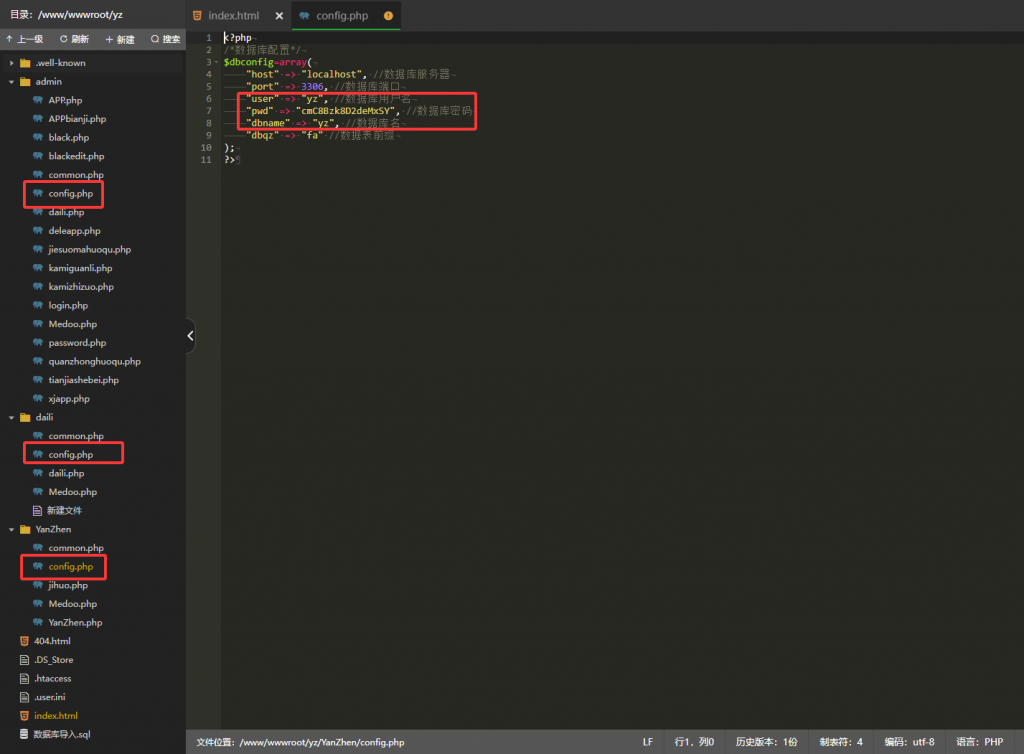Screen dimensions: 1024x754
Task: Open common.php in daili folder
Action: click(x=76, y=436)
